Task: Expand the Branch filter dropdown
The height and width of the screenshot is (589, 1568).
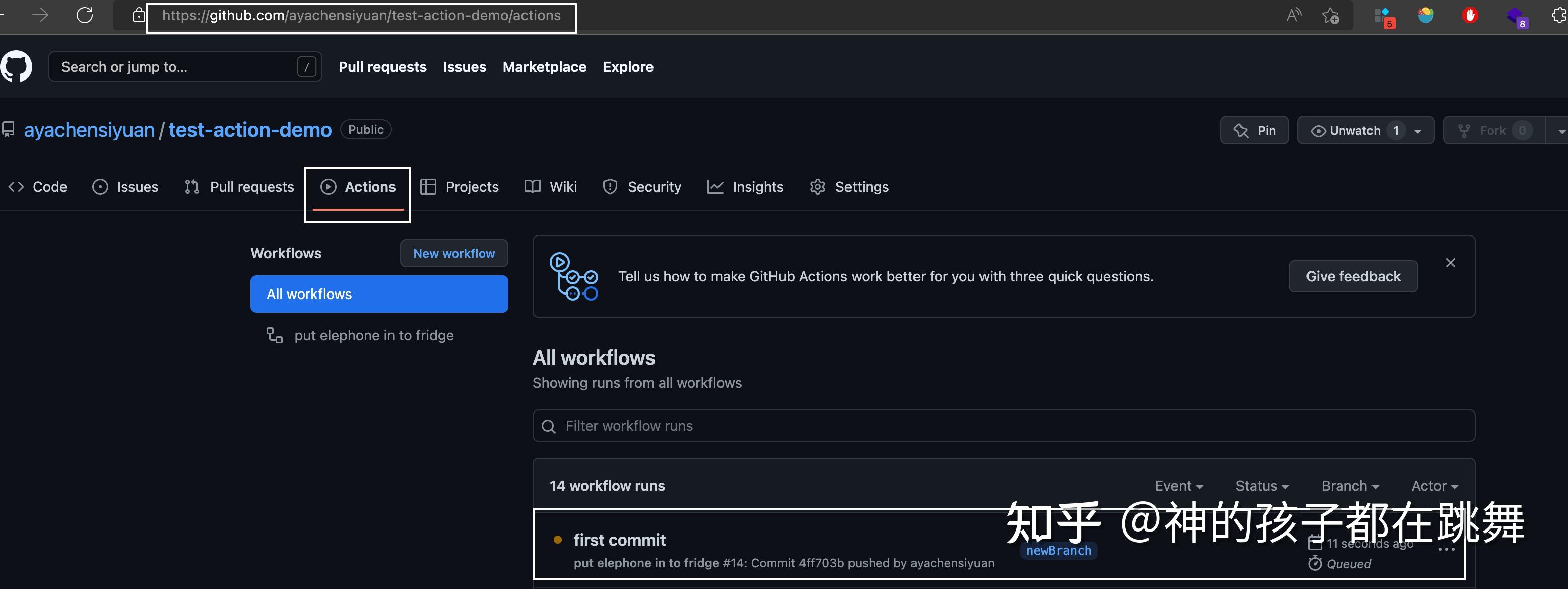Action: tap(1349, 486)
